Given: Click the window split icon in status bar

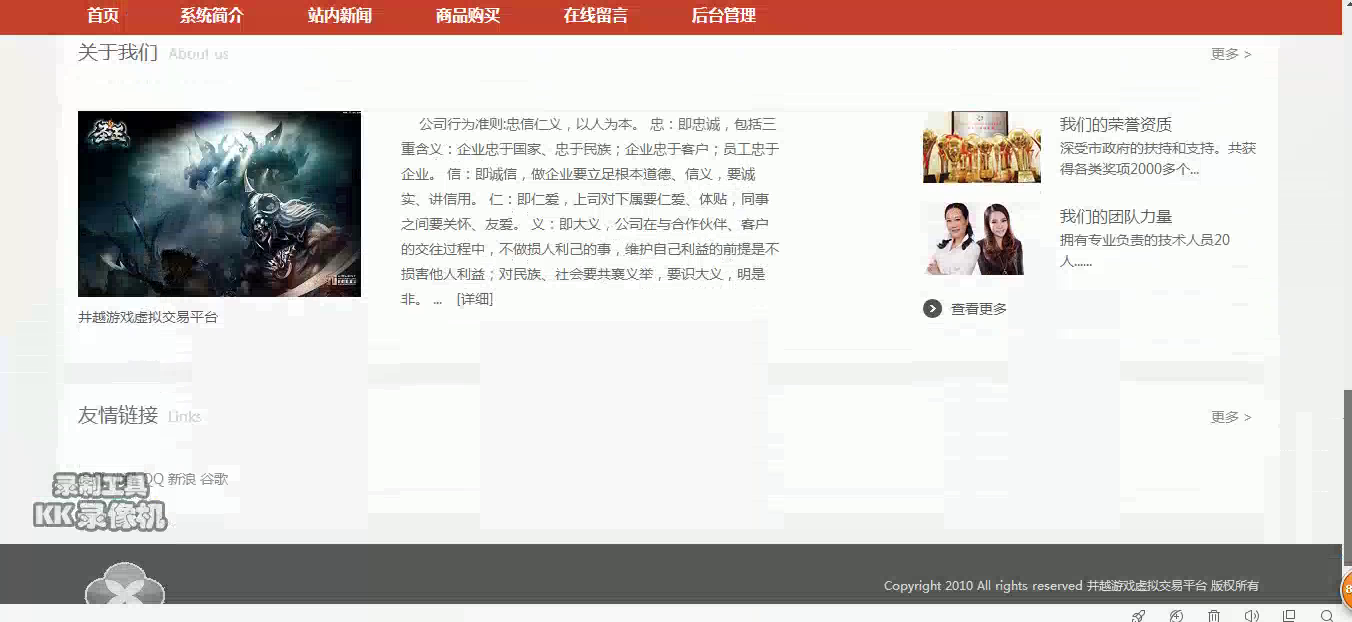Looking at the screenshot, I should tap(1289, 615).
